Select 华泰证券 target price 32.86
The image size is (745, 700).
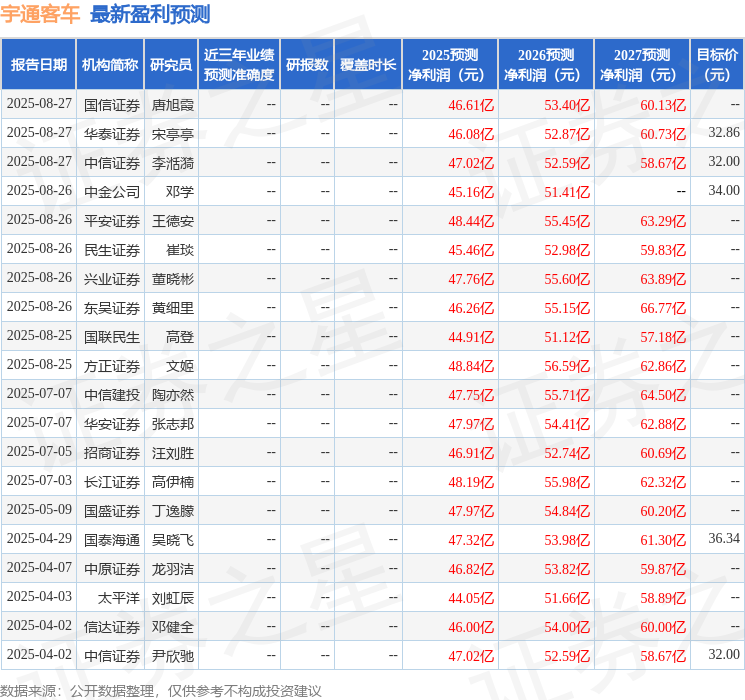[724, 133]
